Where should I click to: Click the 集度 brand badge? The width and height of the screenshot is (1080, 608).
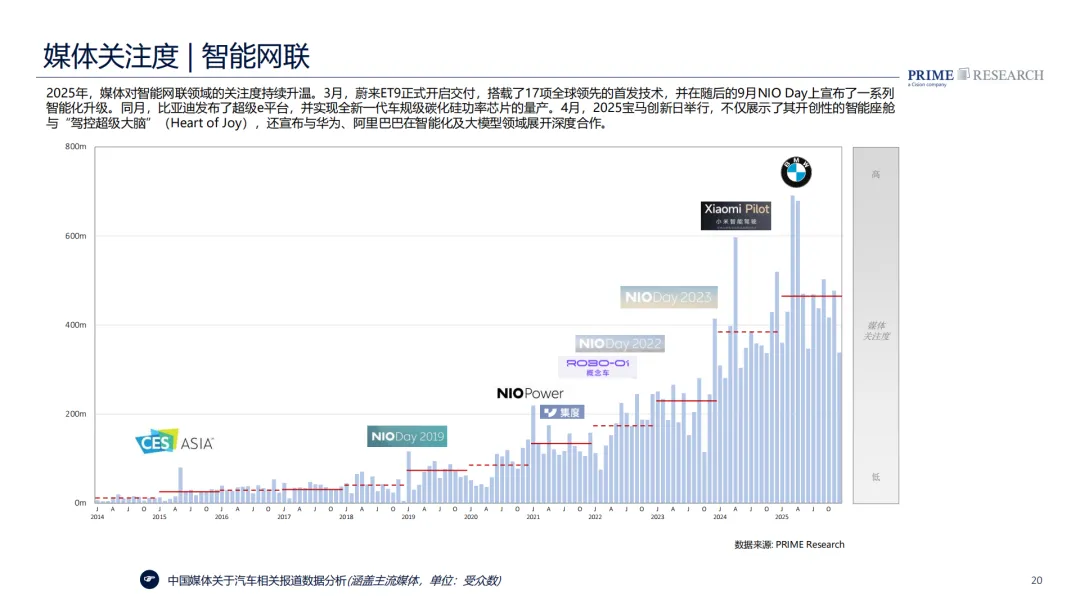coord(562,412)
